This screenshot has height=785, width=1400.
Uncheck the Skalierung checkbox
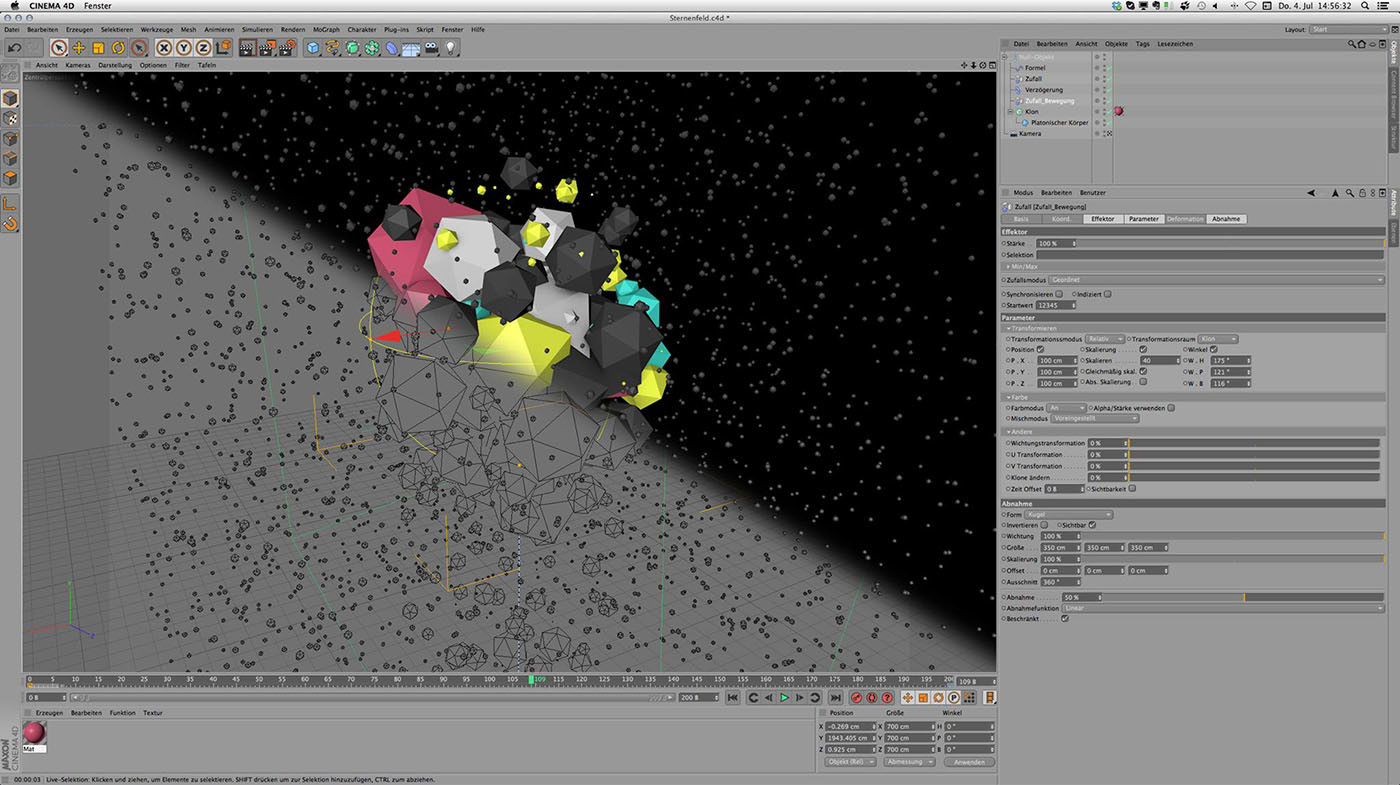point(1143,349)
